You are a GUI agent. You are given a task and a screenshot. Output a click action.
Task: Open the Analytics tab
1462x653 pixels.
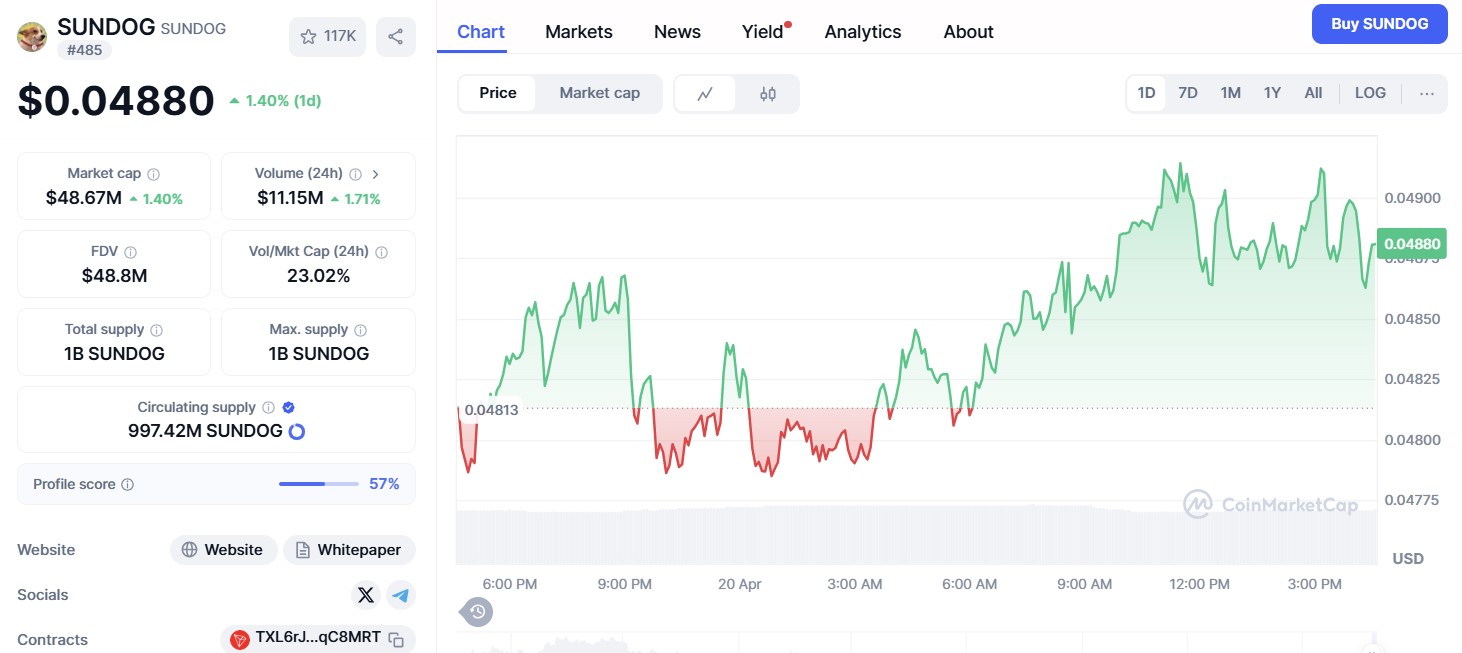862,32
